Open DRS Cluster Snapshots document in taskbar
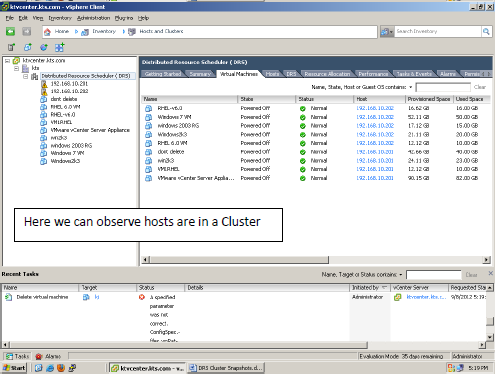499x379 pixels. tap(226, 368)
